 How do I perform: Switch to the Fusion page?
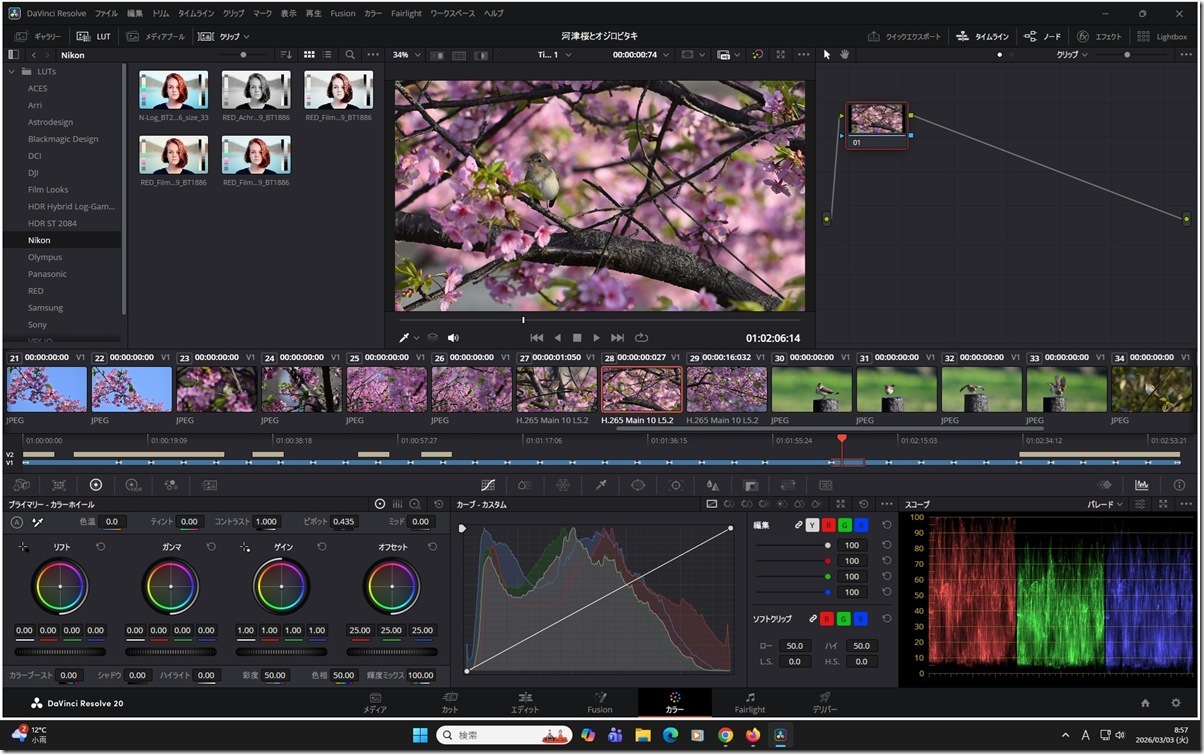point(599,703)
